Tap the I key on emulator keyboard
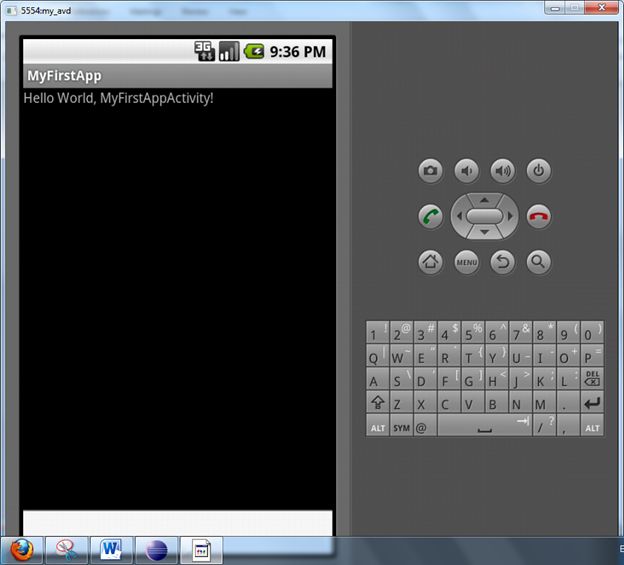Viewport: 624px width, 565px height. [x=544, y=356]
